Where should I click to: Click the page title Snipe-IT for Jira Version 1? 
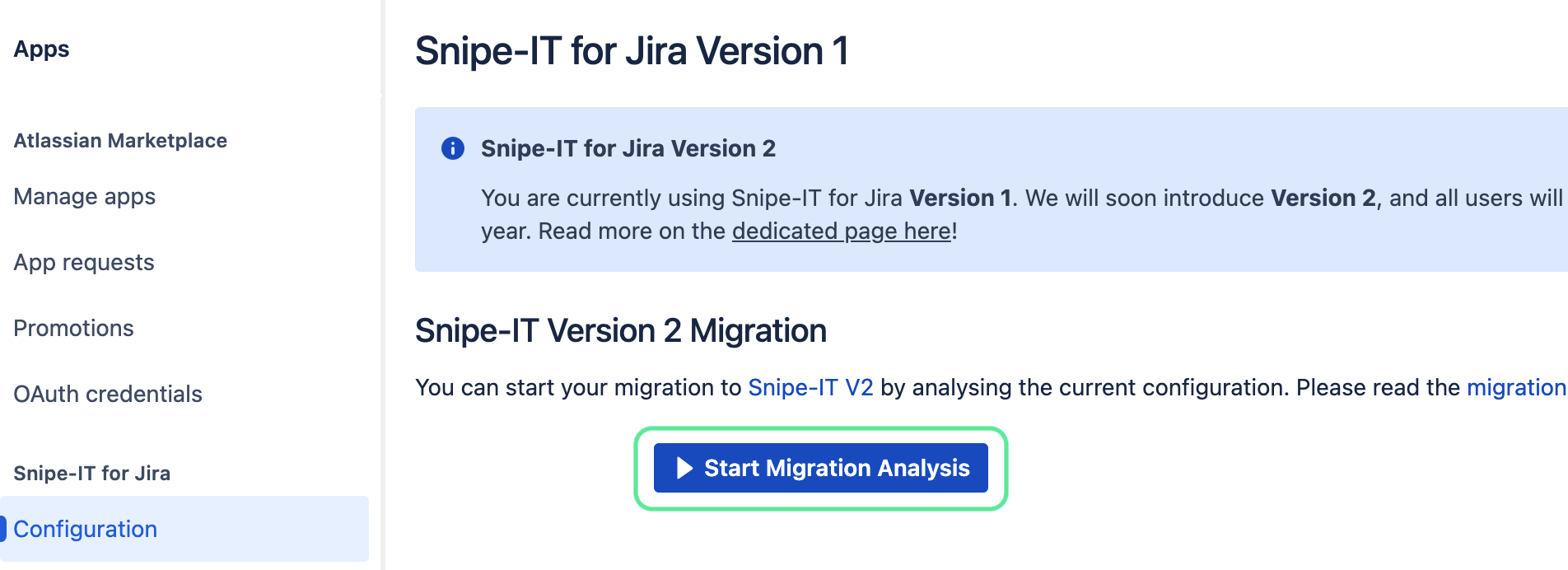tap(632, 51)
